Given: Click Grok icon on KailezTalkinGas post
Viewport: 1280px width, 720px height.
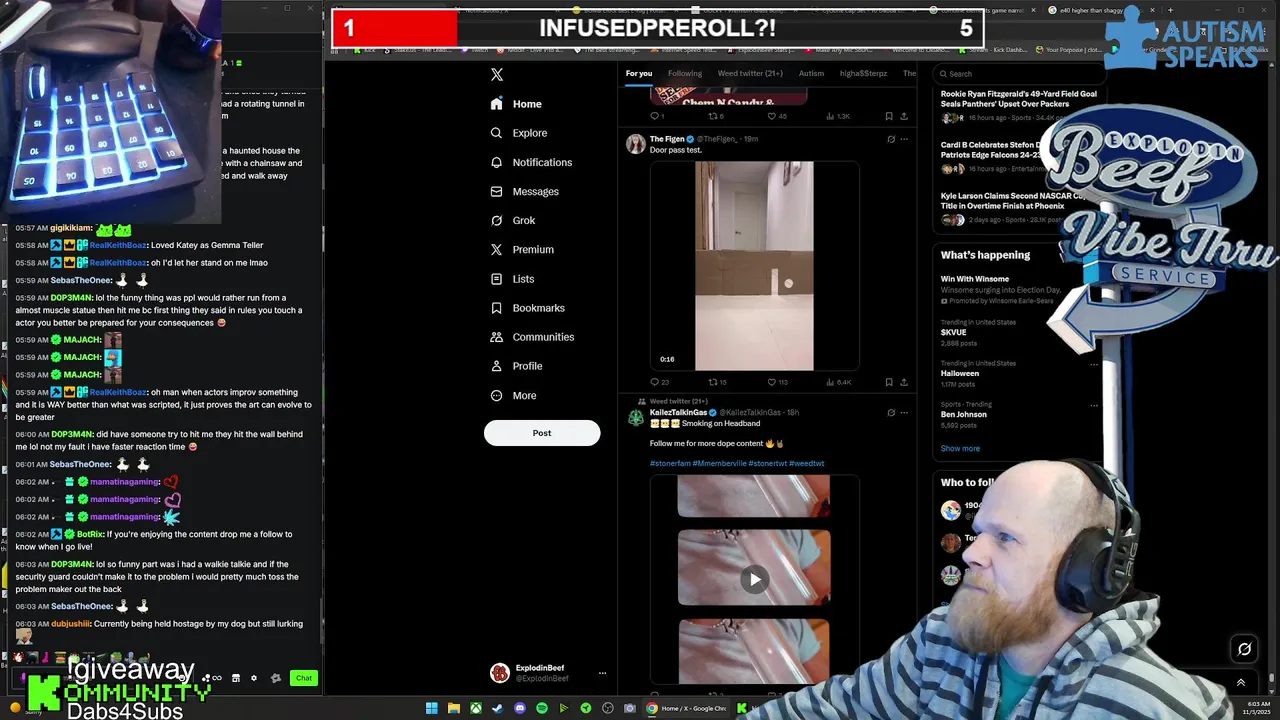Looking at the screenshot, I should pos(890,412).
